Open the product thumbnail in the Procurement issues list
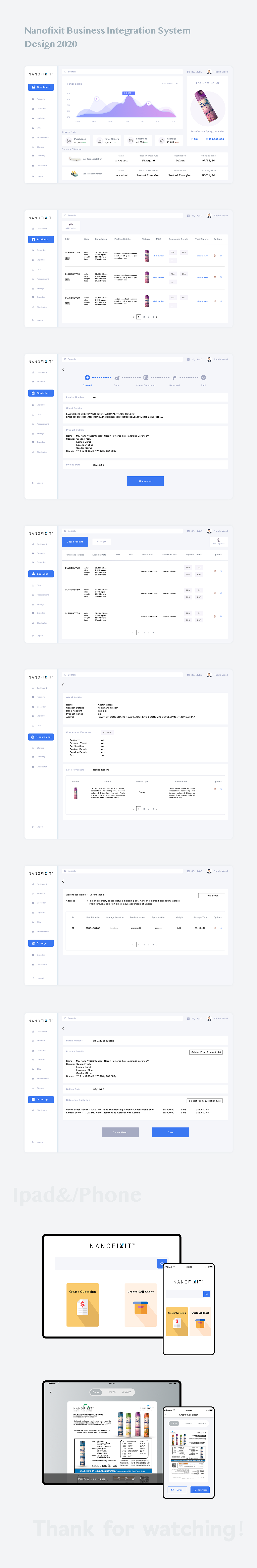The height and width of the screenshot is (1568, 257). pyautogui.click(x=75, y=793)
